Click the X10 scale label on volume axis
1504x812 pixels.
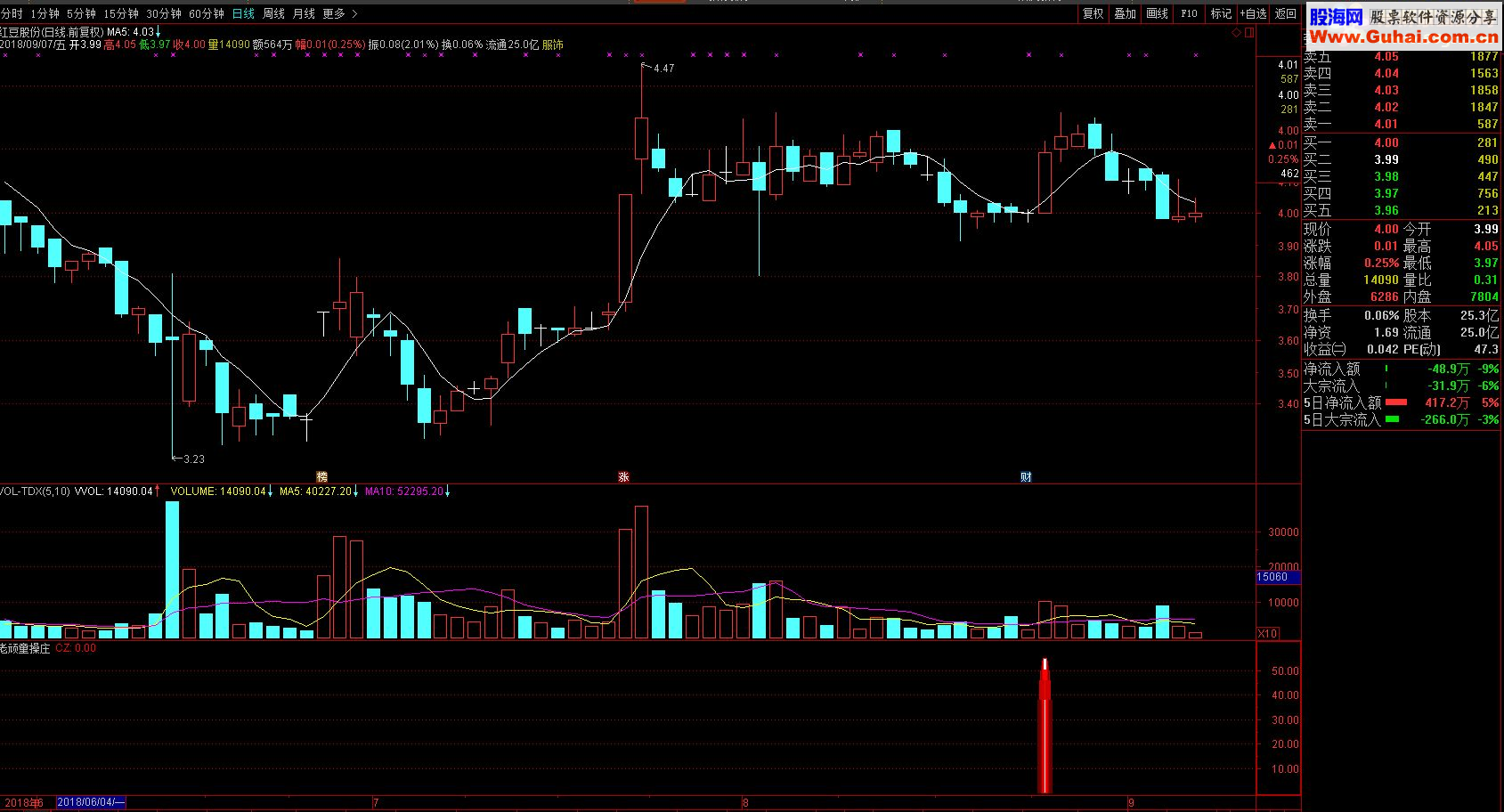point(1267,634)
